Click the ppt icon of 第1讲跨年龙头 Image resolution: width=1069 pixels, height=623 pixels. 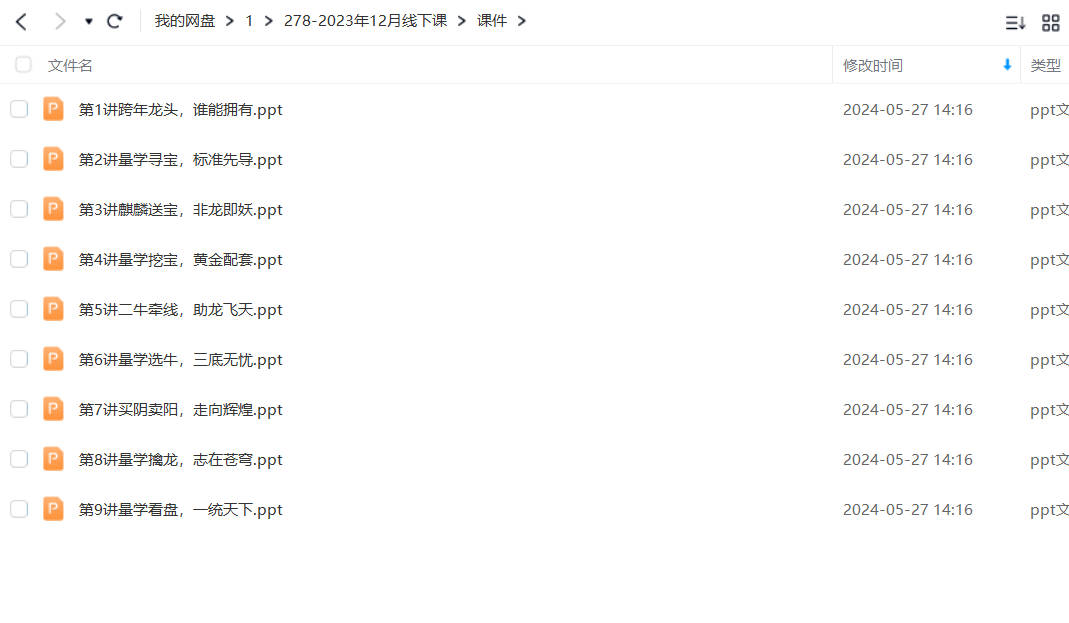(53, 109)
